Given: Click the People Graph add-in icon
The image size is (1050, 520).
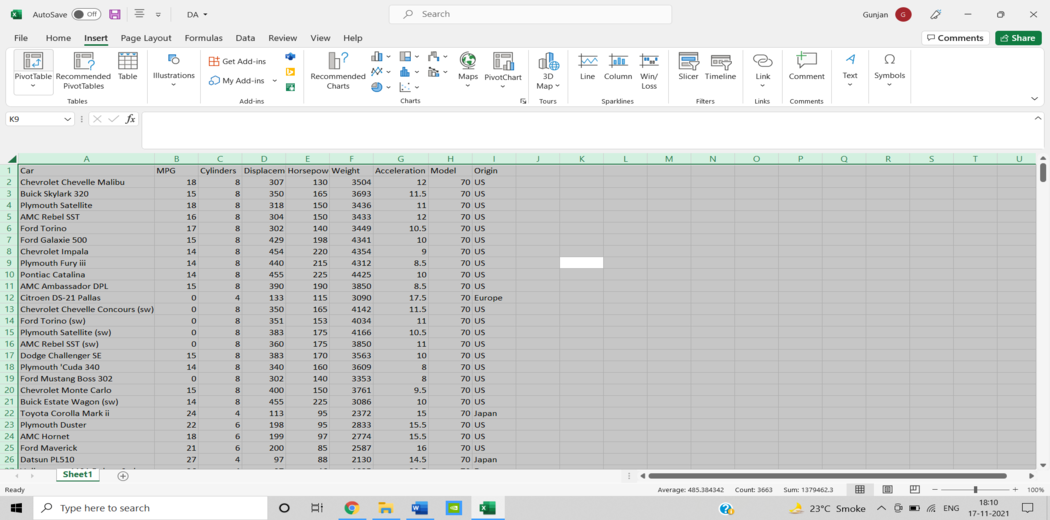Looking at the screenshot, I should pos(291,87).
